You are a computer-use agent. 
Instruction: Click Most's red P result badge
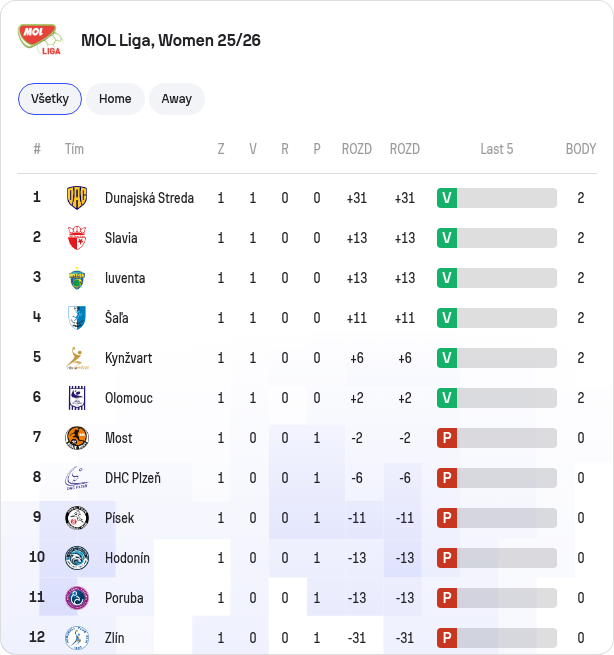coord(447,438)
